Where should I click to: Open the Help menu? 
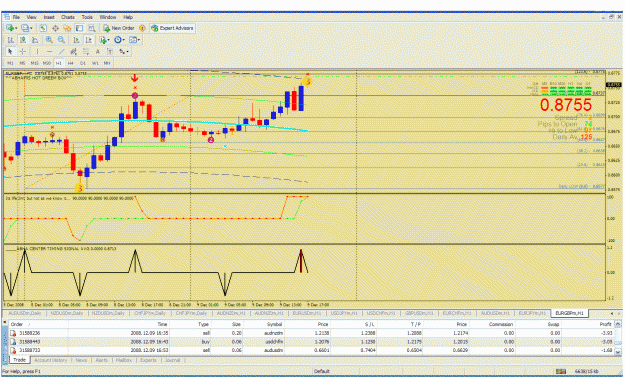coord(128,17)
